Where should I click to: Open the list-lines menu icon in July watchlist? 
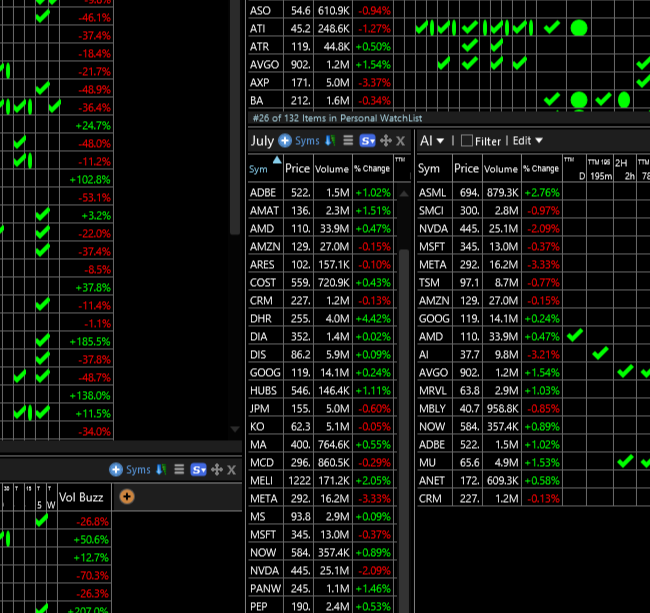(x=348, y=141)
